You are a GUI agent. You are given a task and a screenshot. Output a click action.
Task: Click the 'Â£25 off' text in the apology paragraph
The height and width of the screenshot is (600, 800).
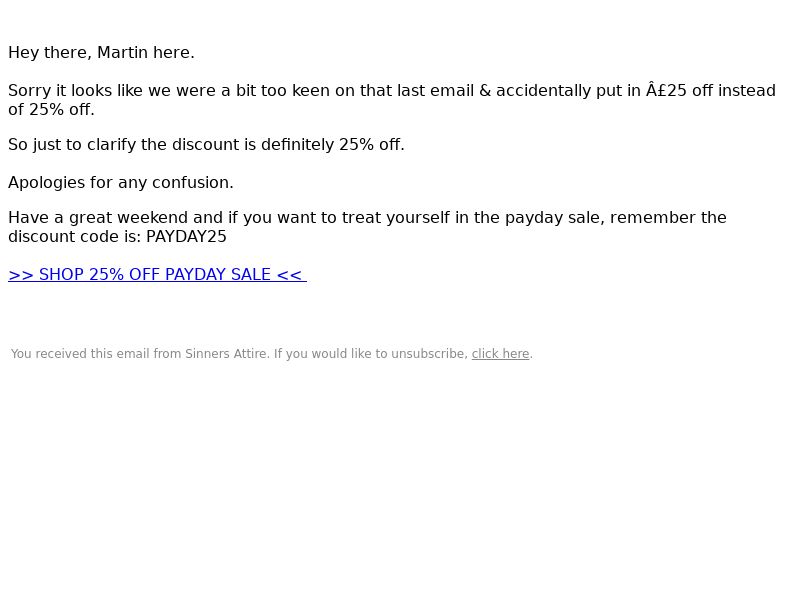tap(679, 90)
